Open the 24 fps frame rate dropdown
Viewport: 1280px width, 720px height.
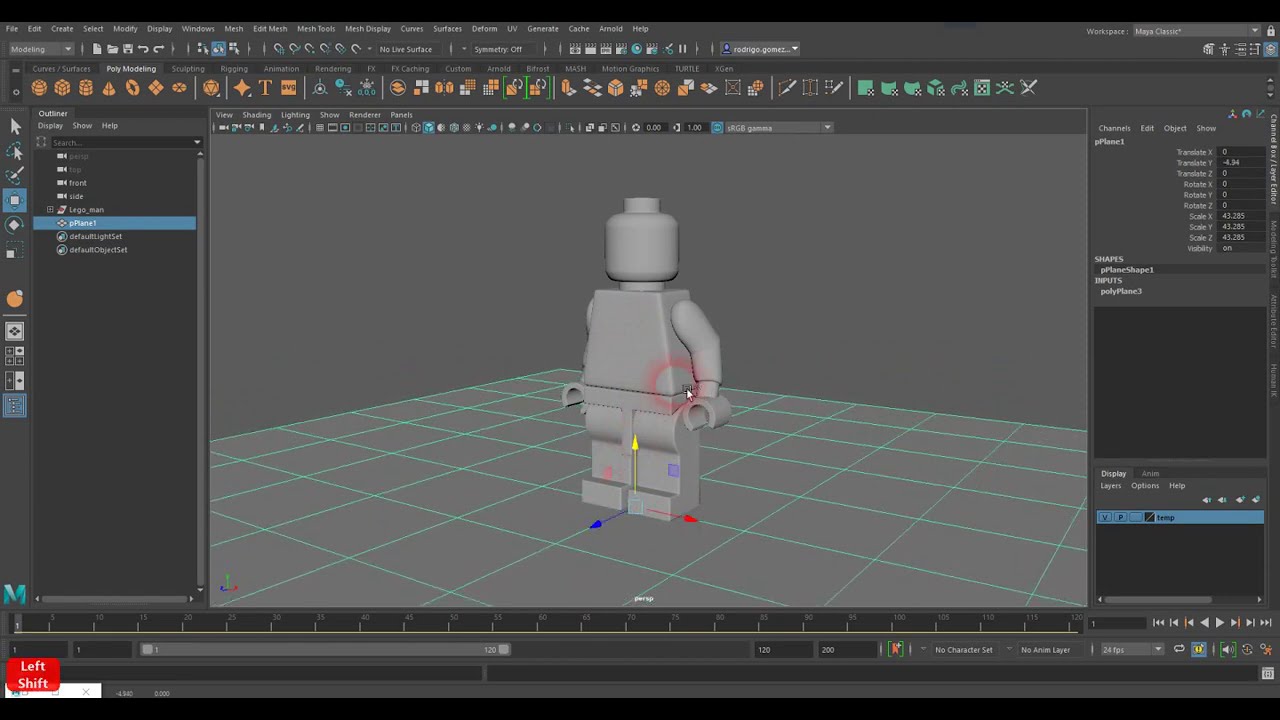click(1132, 650)
